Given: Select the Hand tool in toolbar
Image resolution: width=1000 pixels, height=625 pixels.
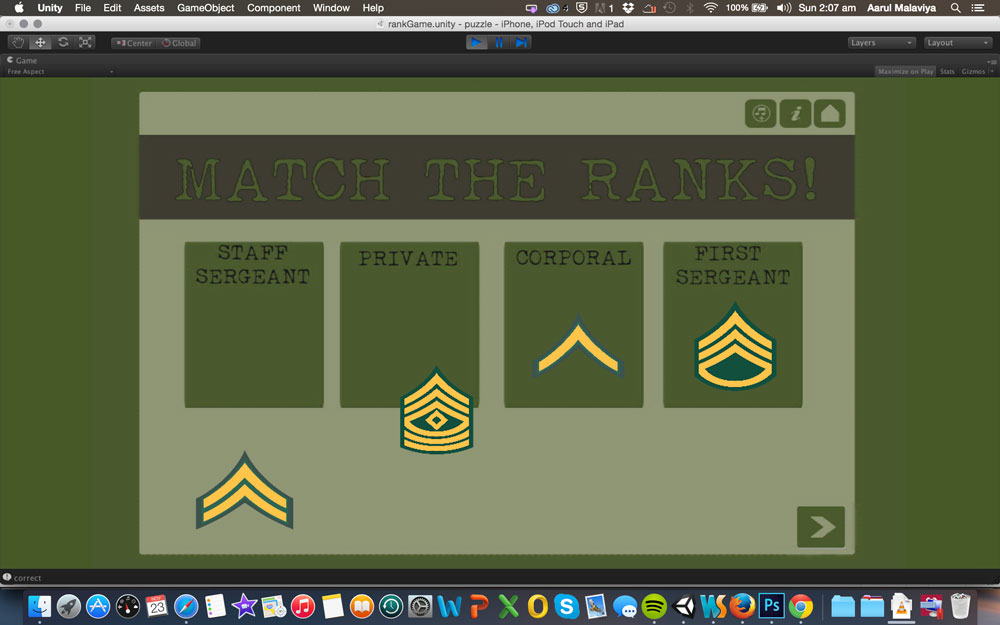Looking at the screenshot, I should (x=19, y=43).
